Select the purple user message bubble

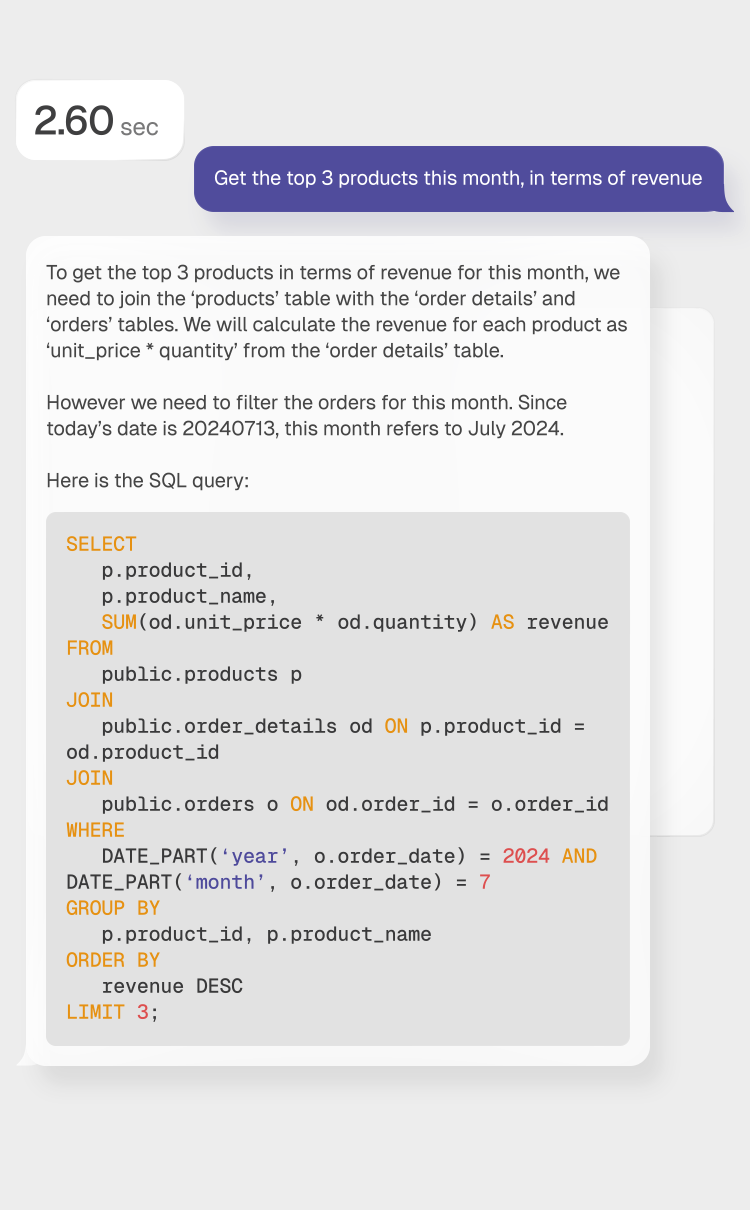pos(458,179)
